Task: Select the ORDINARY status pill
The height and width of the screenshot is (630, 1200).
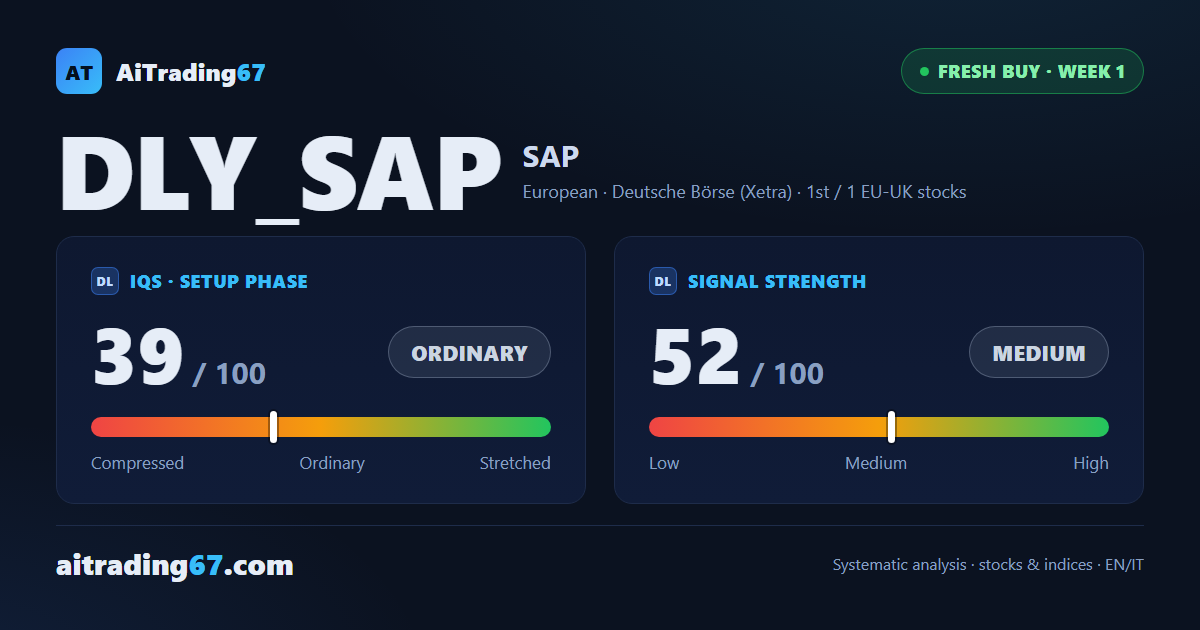Action: click(x=469, y=352)
